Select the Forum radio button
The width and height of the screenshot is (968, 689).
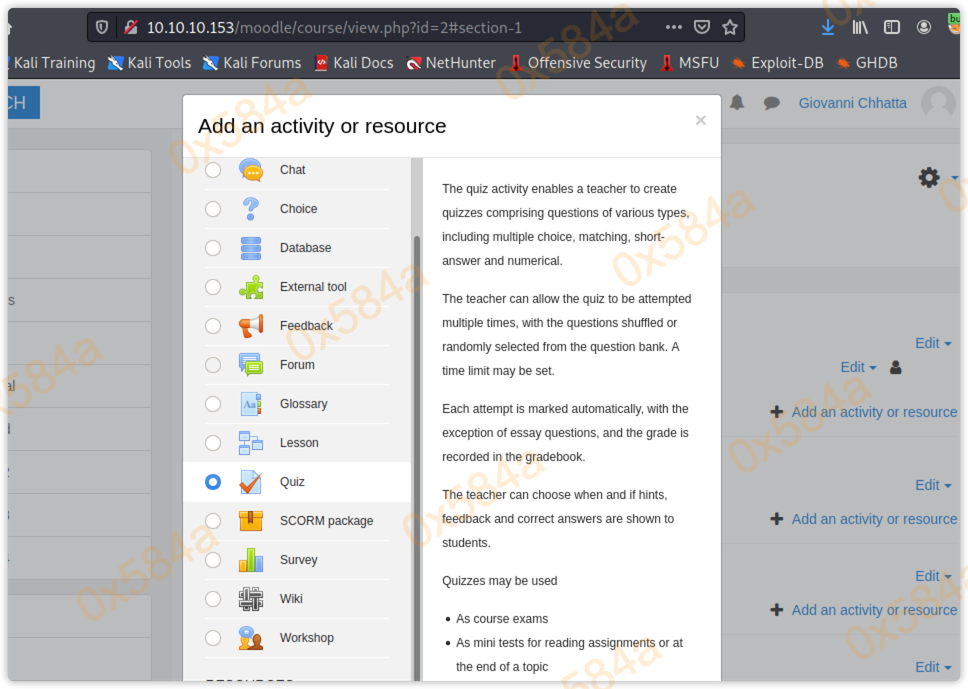pyautogui.click(x=213, y=365)
